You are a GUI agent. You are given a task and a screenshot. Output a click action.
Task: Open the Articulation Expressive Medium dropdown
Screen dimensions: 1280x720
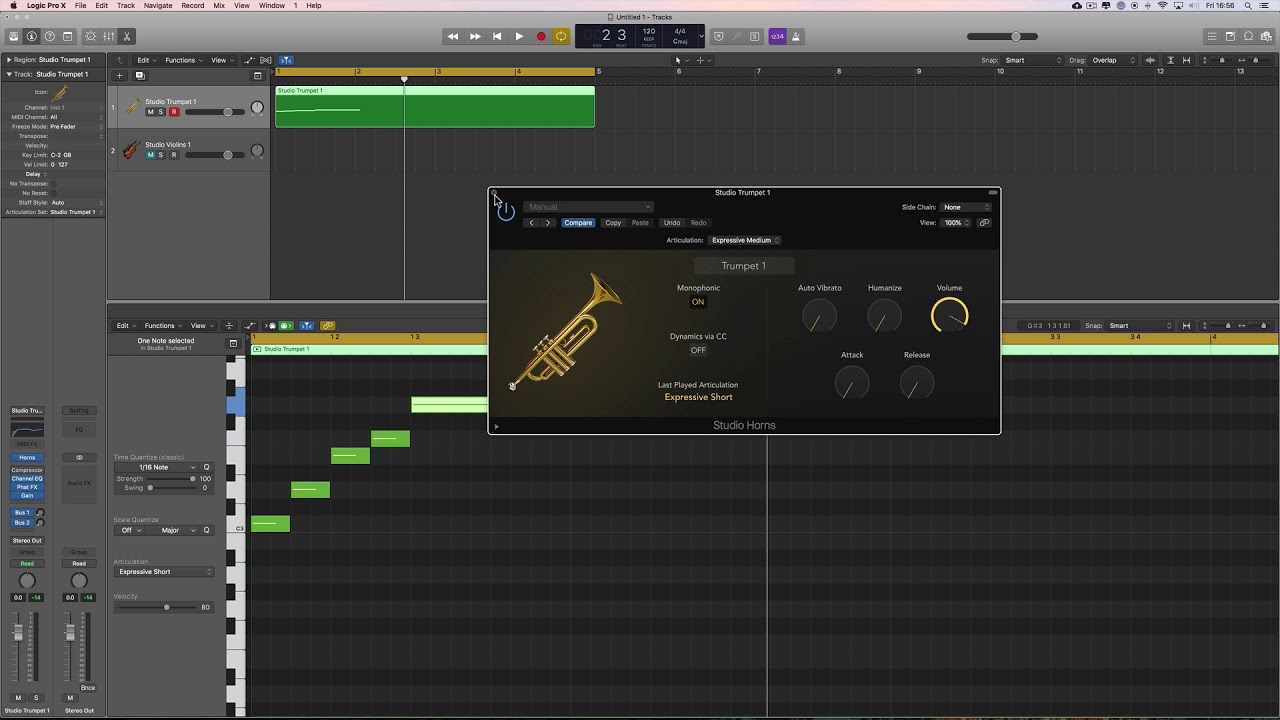pyautogui.click(x=745, y=240)
